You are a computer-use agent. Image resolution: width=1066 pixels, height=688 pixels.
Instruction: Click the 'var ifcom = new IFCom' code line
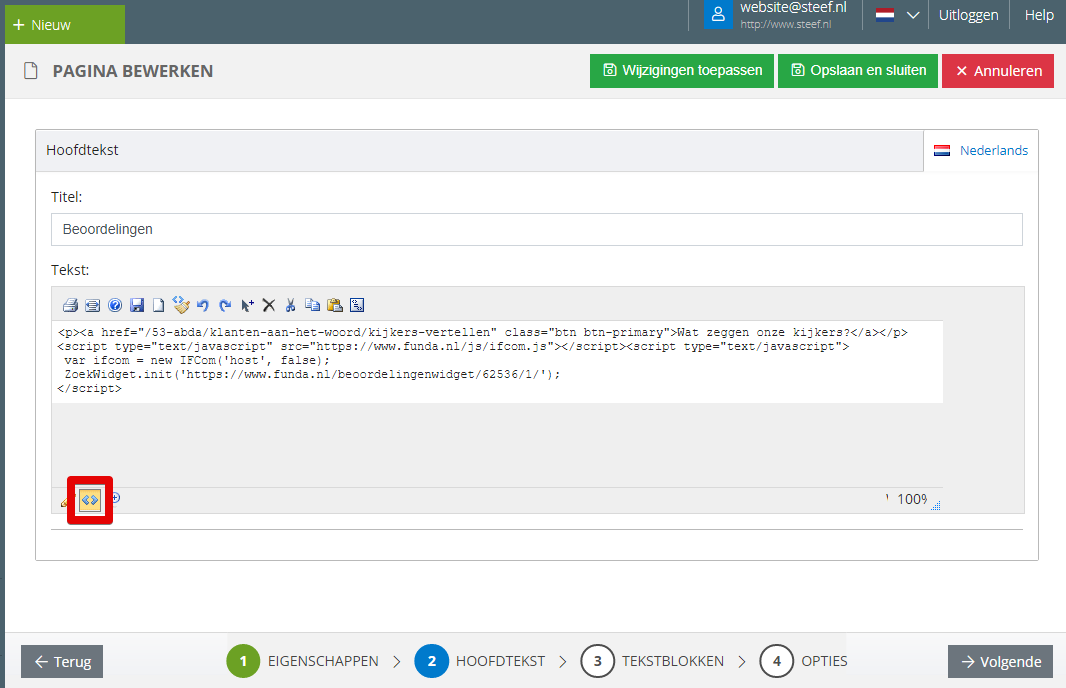[197, 360]
